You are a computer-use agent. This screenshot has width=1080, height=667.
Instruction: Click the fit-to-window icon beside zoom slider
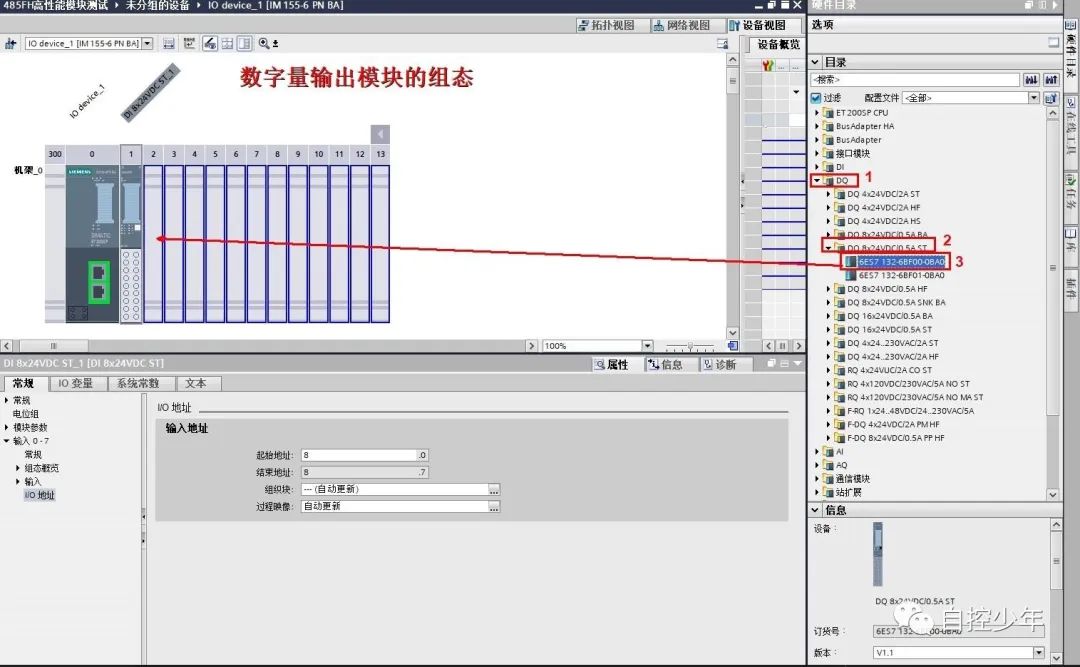(x=732, y=345)
